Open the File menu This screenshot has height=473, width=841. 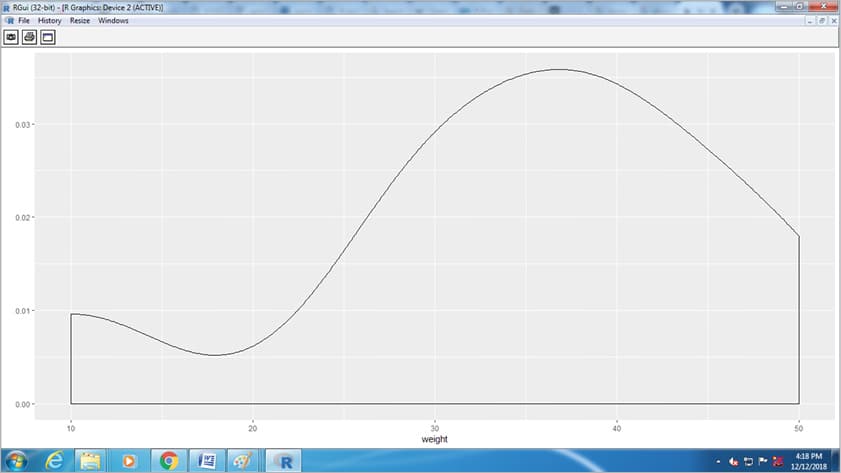click(x=23, y=21)
